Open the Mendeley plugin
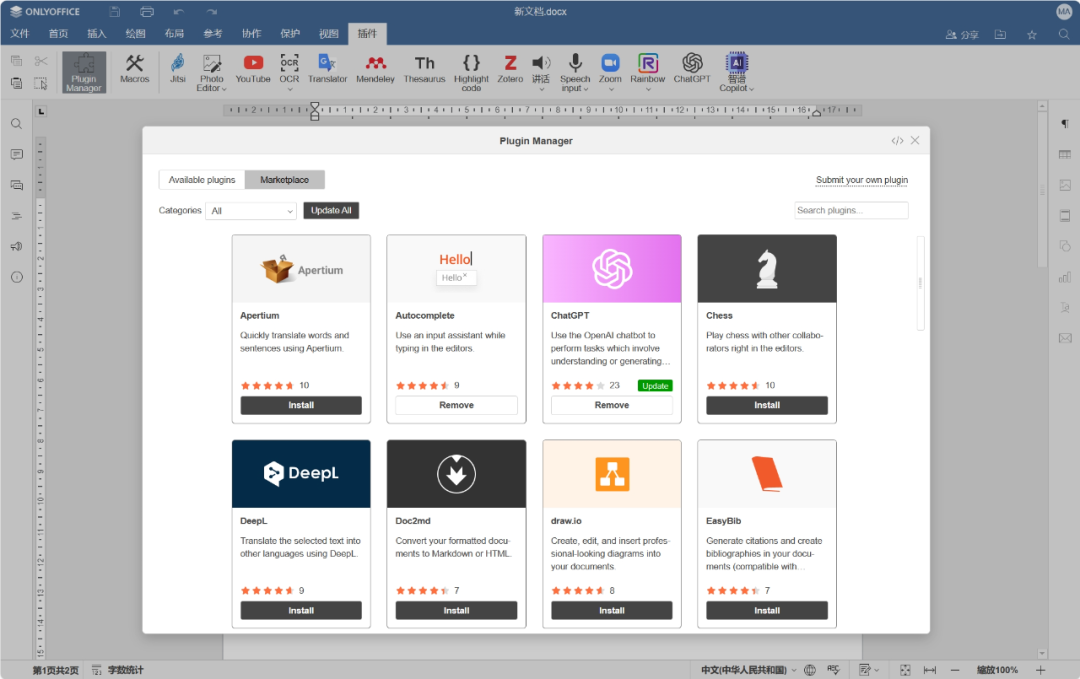1080x679 pixels. (x=375, y=70)
